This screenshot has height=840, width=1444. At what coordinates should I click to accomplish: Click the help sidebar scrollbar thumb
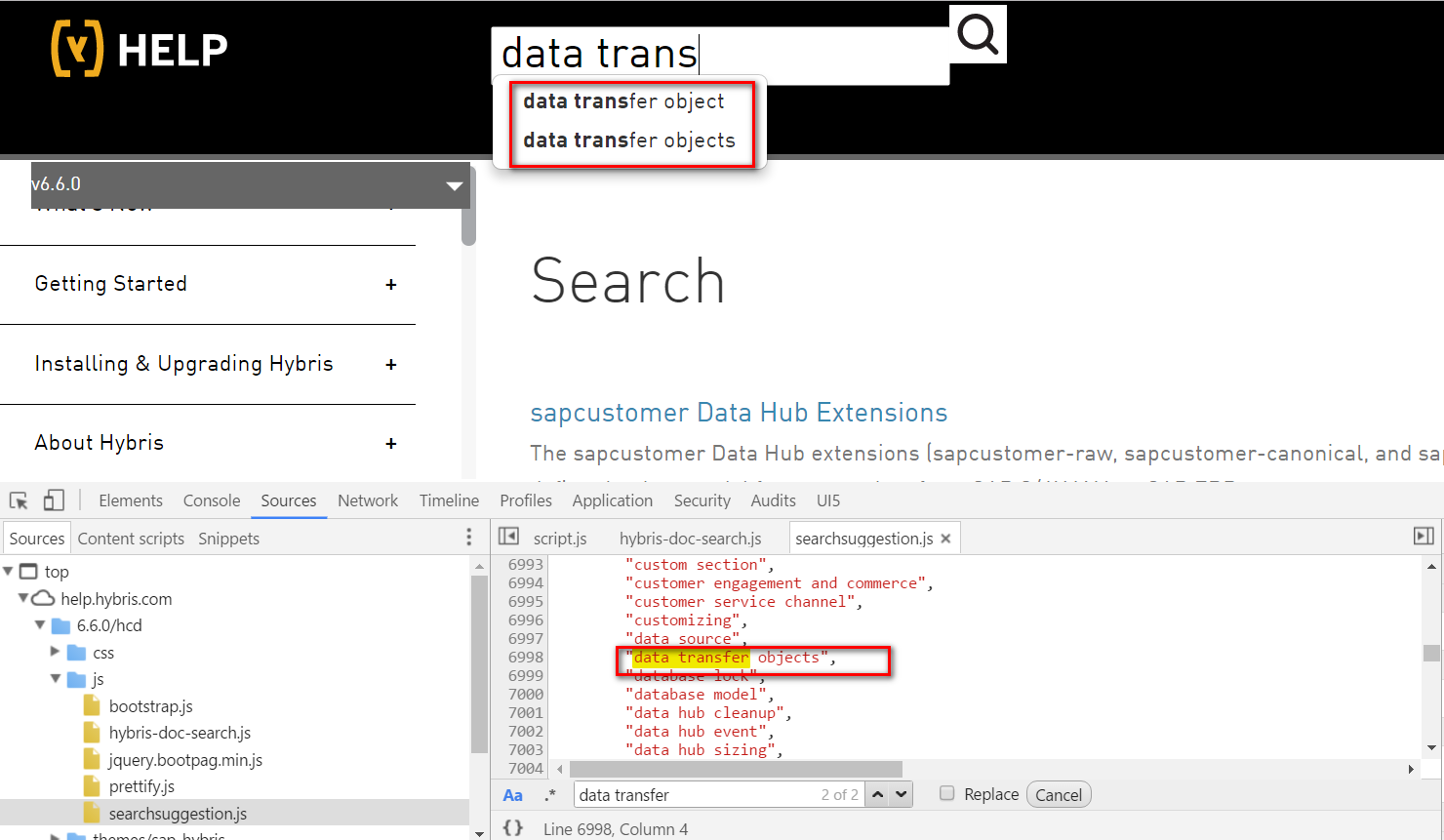pyautogui.click(x=468, y=207)
